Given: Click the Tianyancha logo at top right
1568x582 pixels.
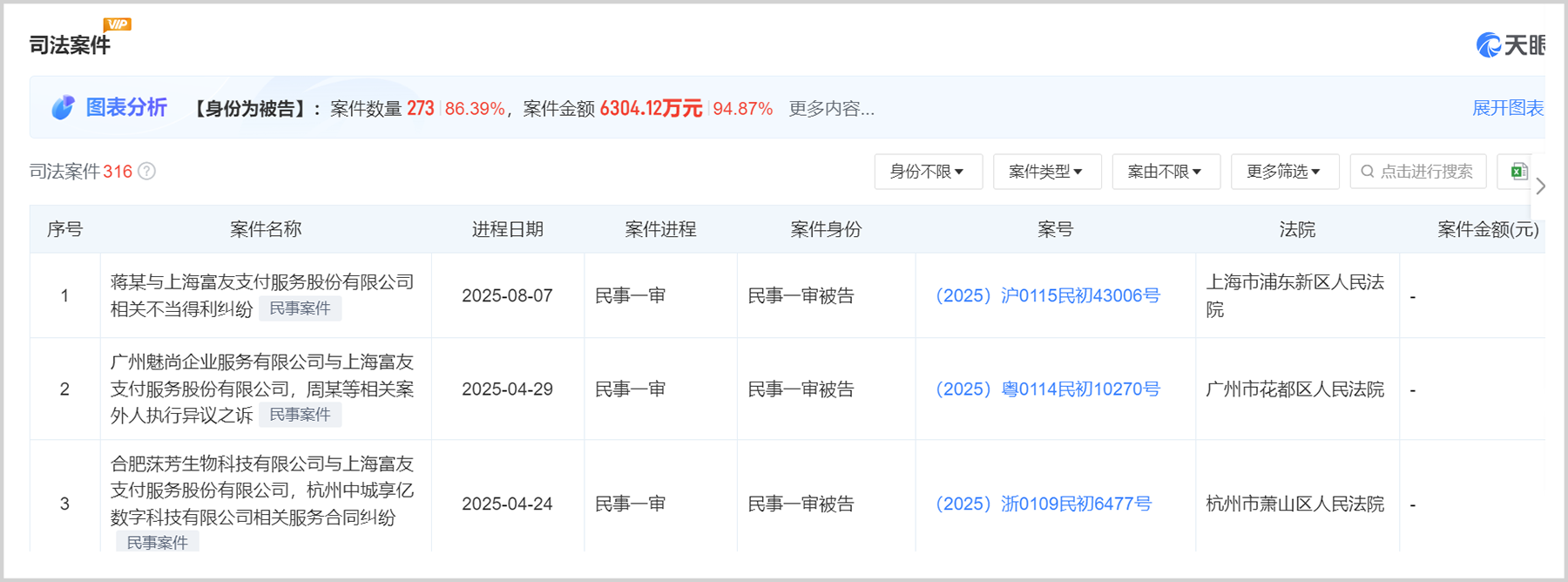Looking at the screenshot, I should (1511, 45).
